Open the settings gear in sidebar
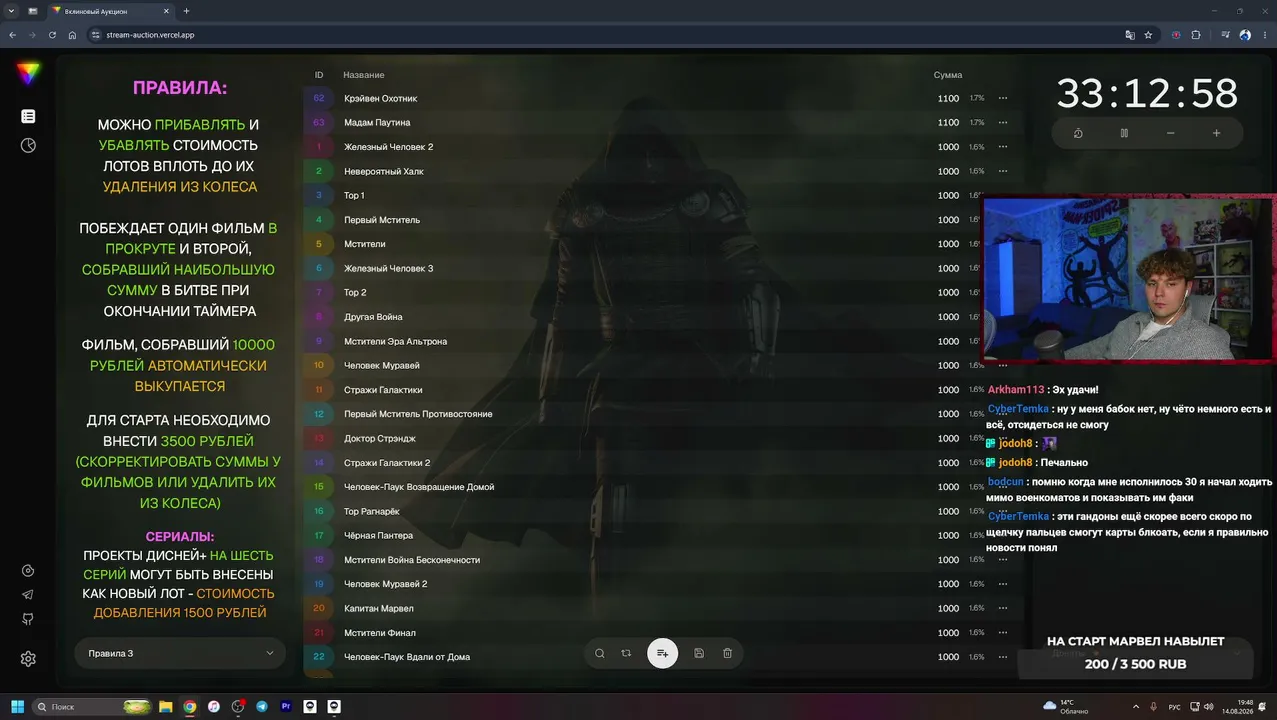The image size is (1277, 720). point(28,659)
